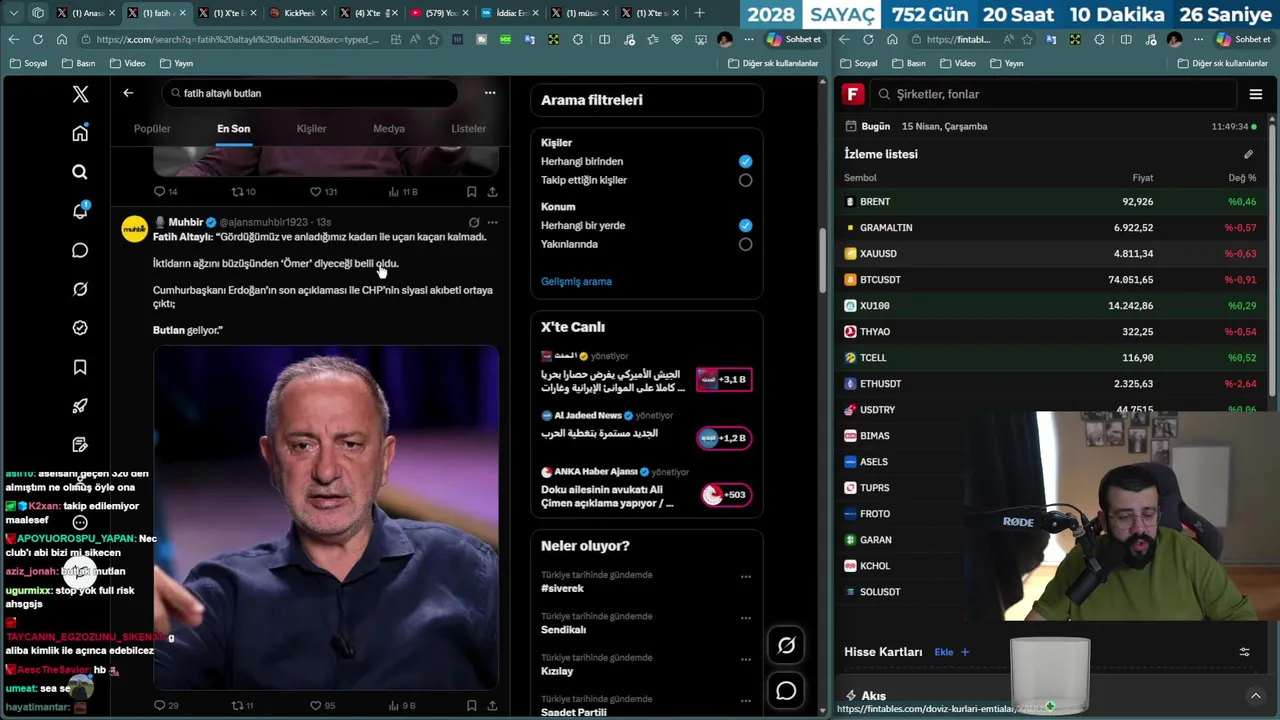Viewport: 1280px width, 720px height.
Task: Open floating Grok button at bottom right
Action: click(x=786, y=646)
